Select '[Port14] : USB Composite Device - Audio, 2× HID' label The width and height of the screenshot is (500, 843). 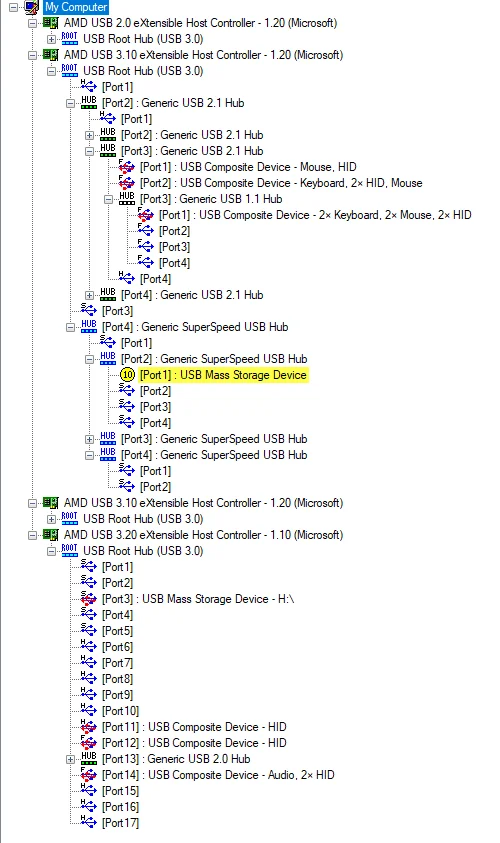pos(218,775)
